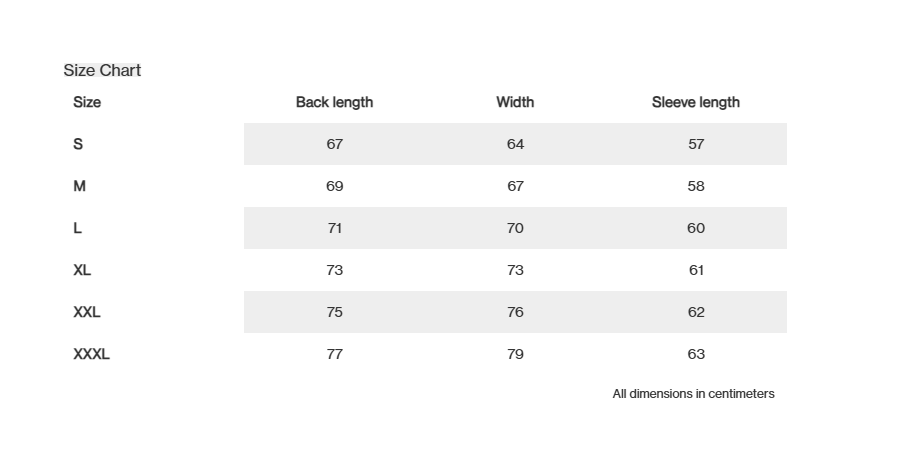
Task: Click the Sleeve length column header
Action: pos(696,102)
